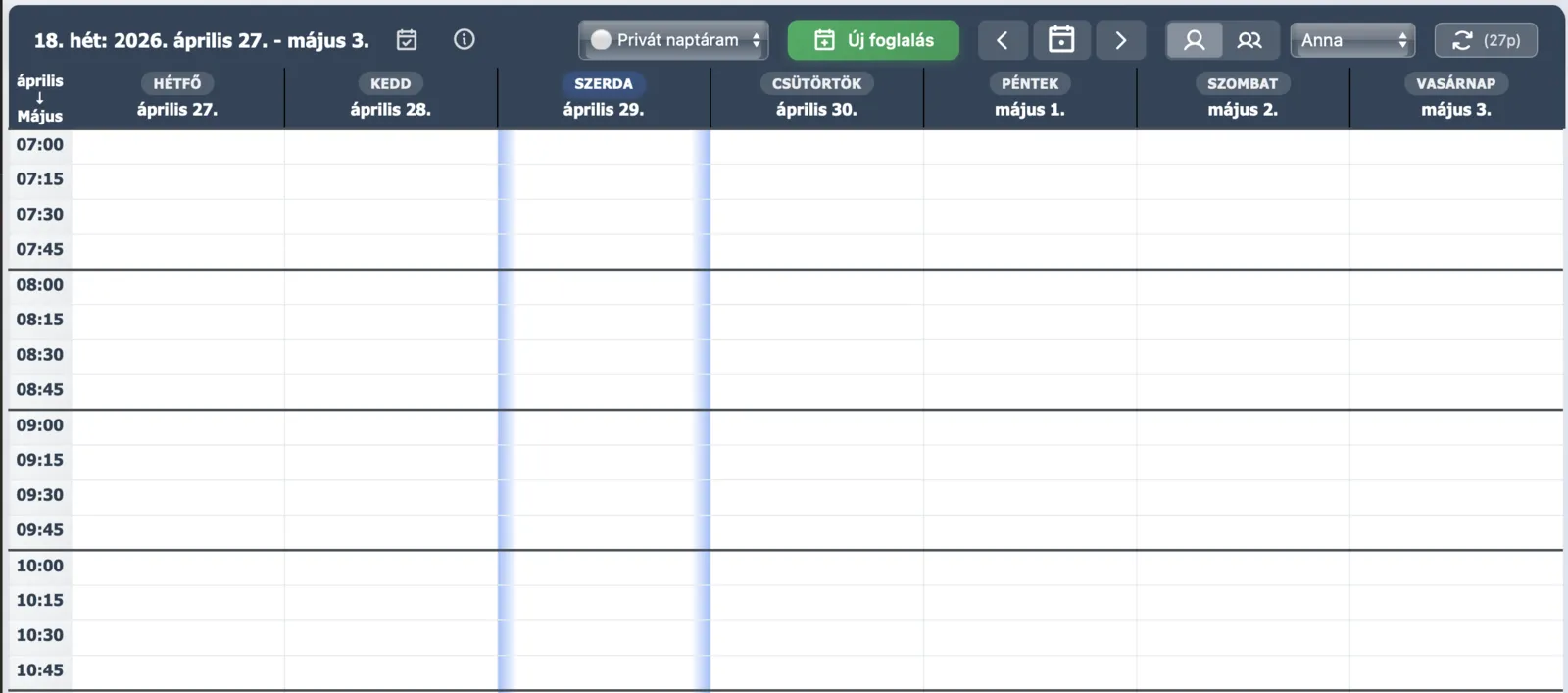1568x693 pixels.
Task: Click the 09:00 time label
Action: click(x=40, y=425)
